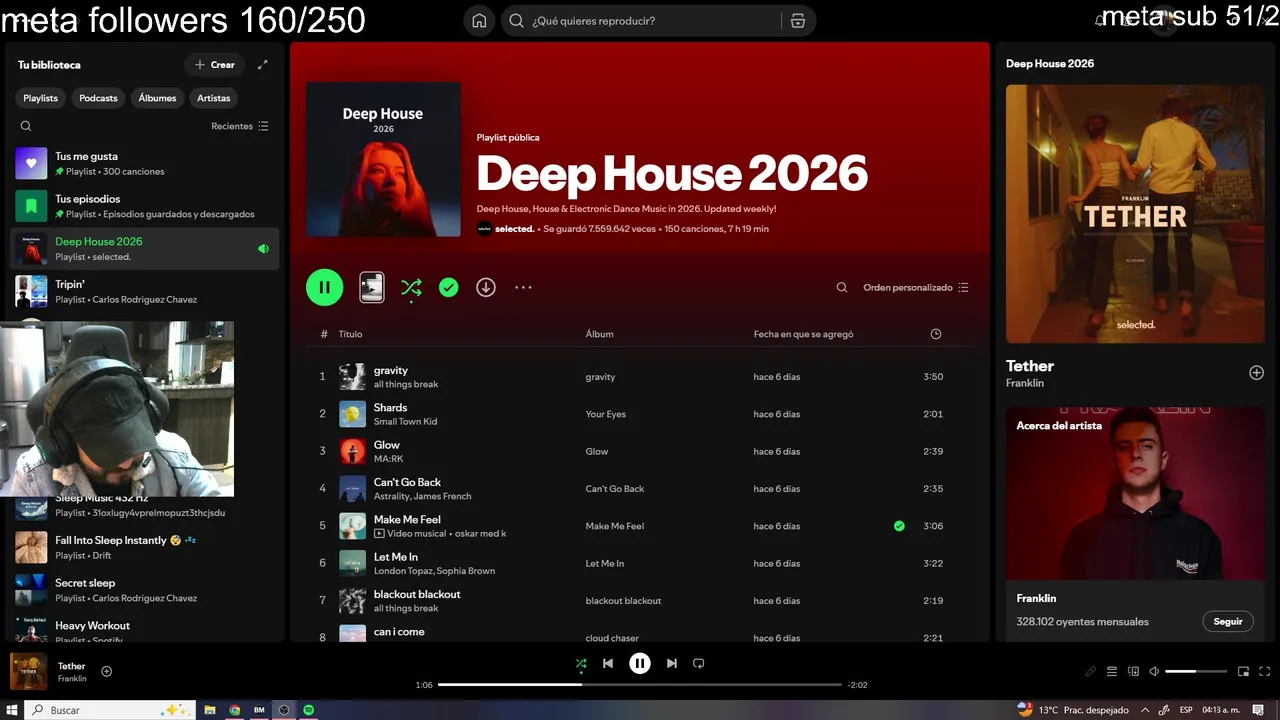Mute audio with speaker icon
The height and width of the screenshot is (720, 1280).
1154,671
